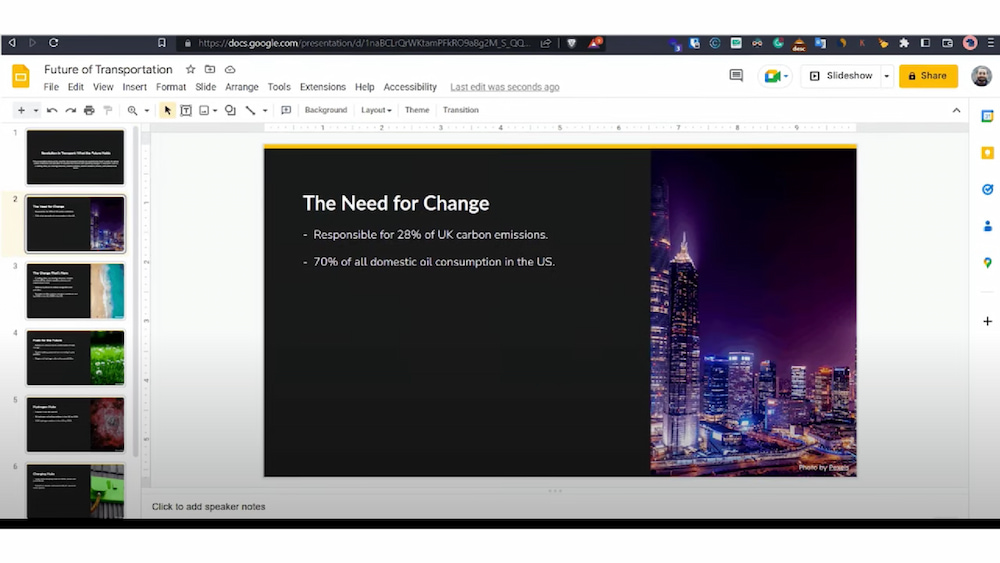The width and height of the screenshot is (1000, 563).
Task: Click the 'Last edit was seconds ago' link
Action: (x=504, y=87)
